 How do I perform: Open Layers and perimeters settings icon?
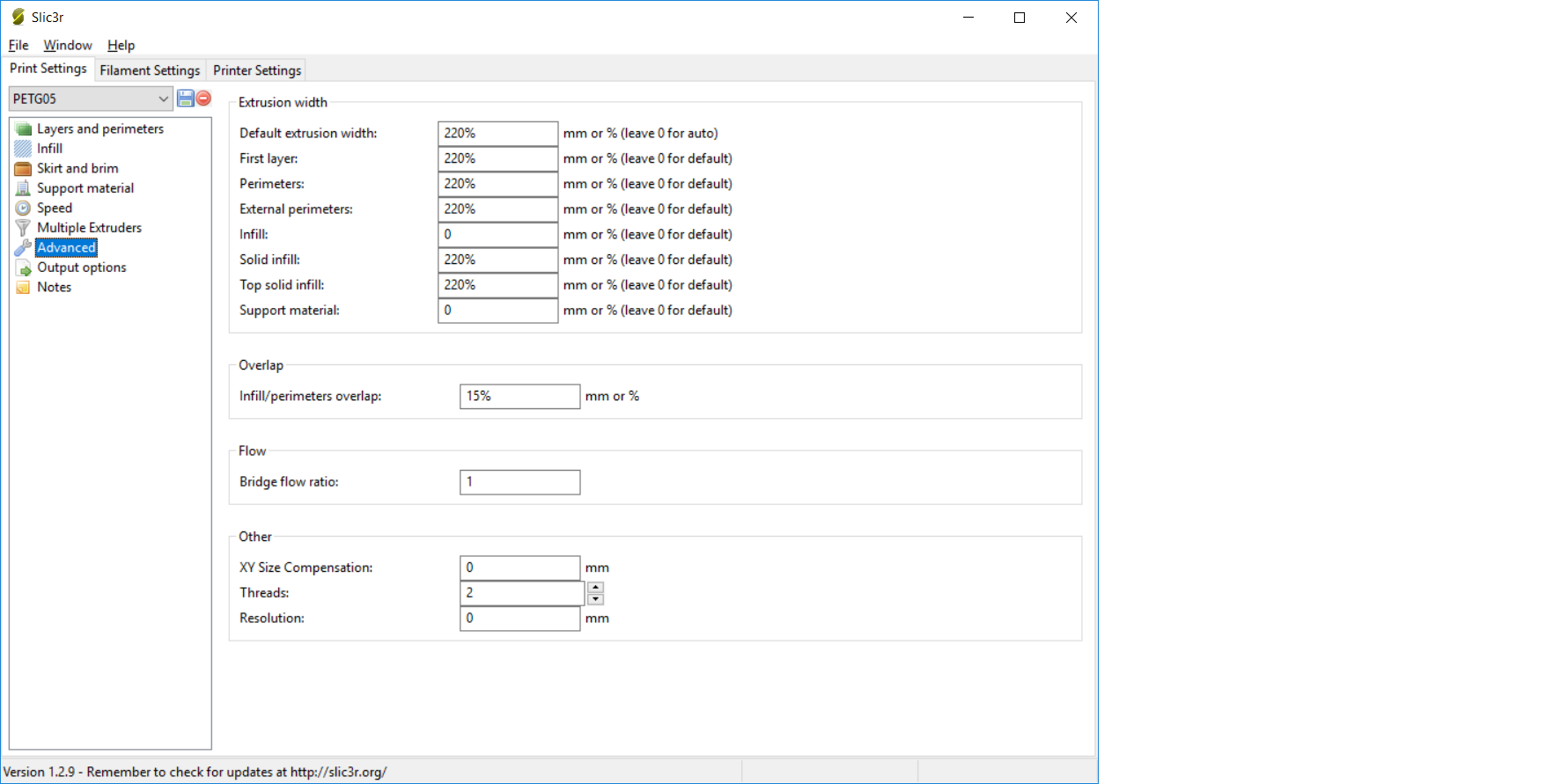23,129
